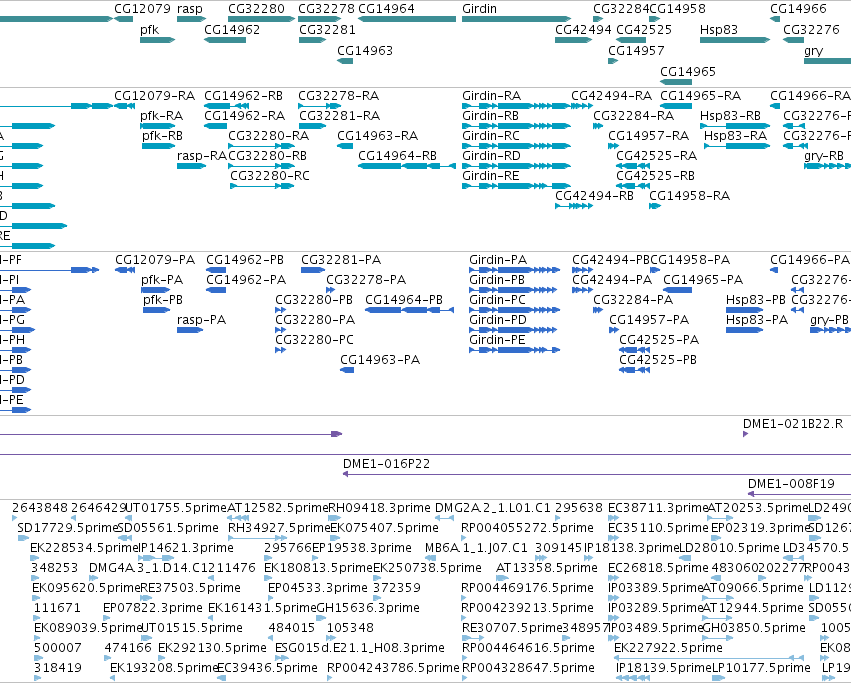
Task: Click EST DMG2A.2_1.L01.C1
Action: coord(444,518)
